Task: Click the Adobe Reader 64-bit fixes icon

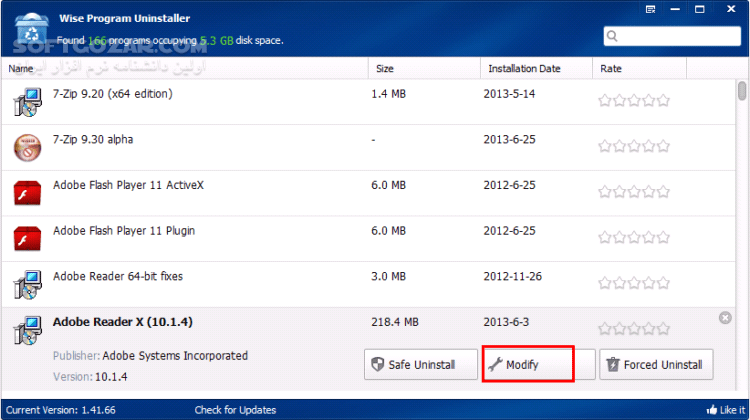Action: [27, 284]
